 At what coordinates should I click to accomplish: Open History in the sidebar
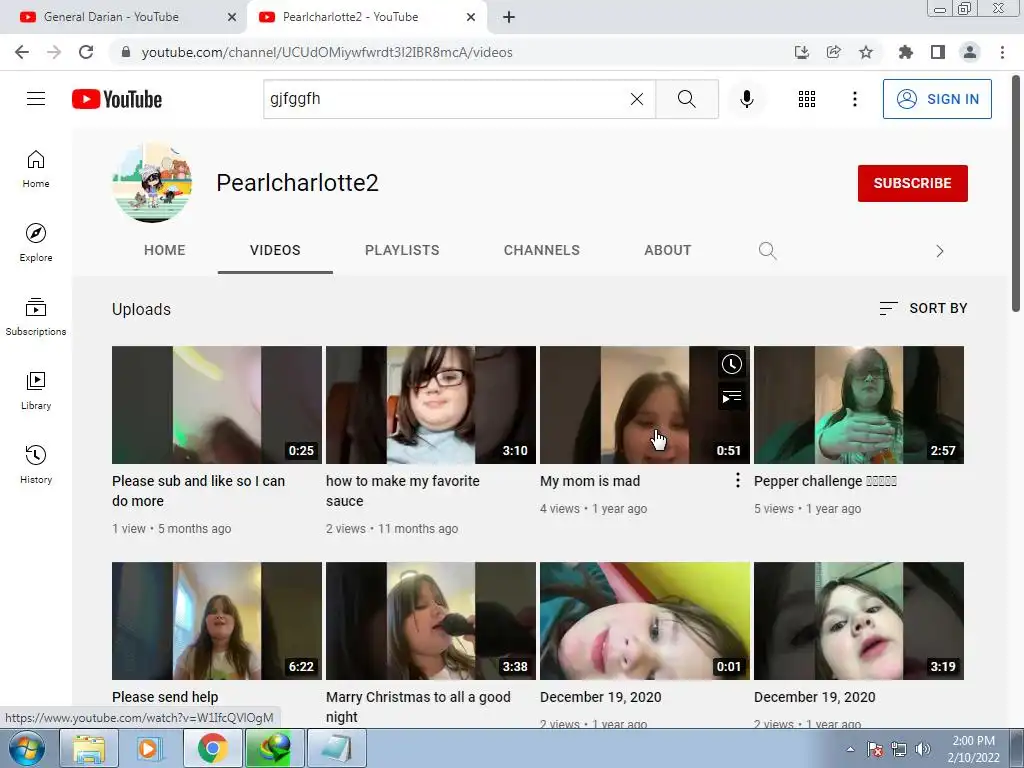click(x=36, y=464)
